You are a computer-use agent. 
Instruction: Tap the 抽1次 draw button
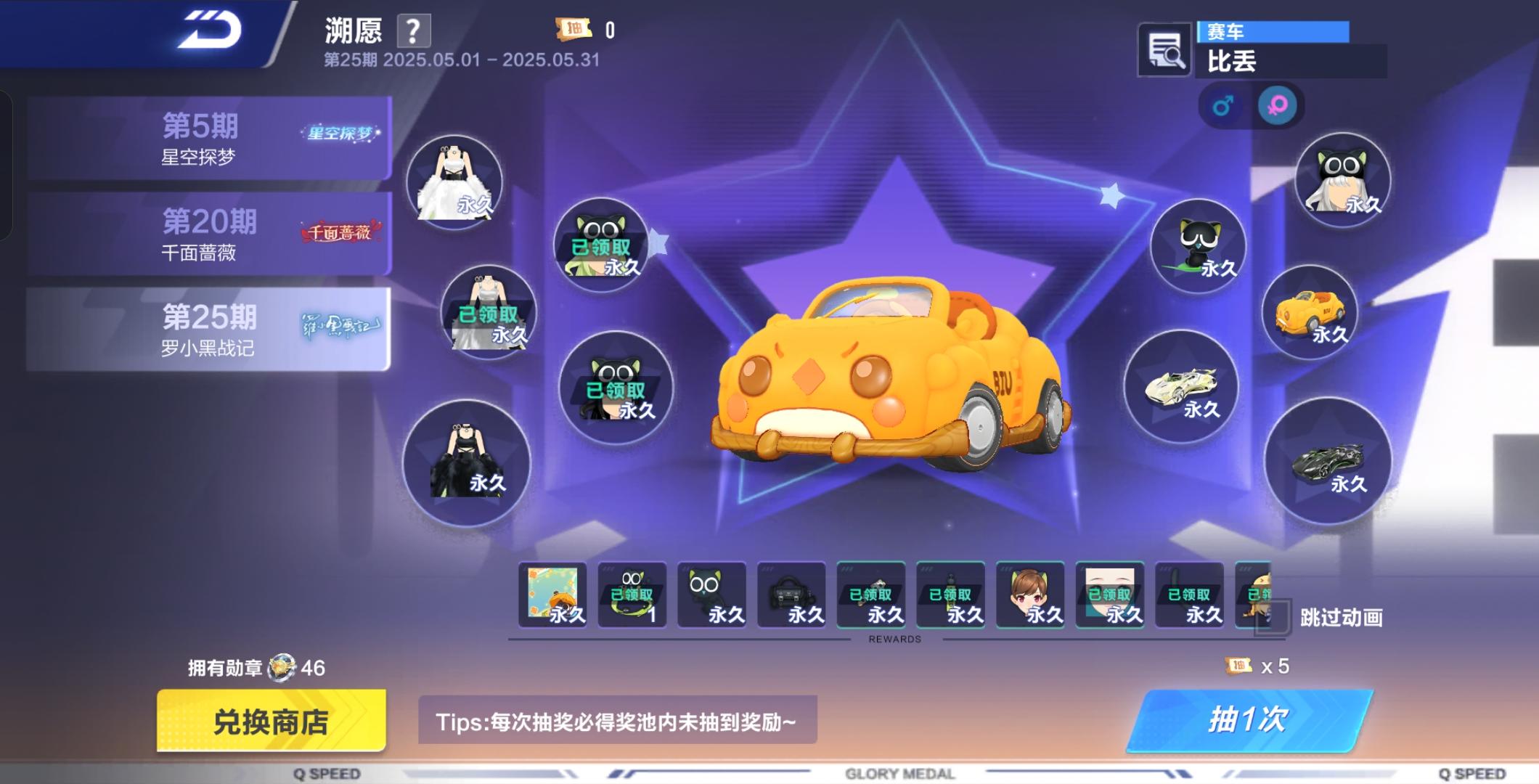1249,720
